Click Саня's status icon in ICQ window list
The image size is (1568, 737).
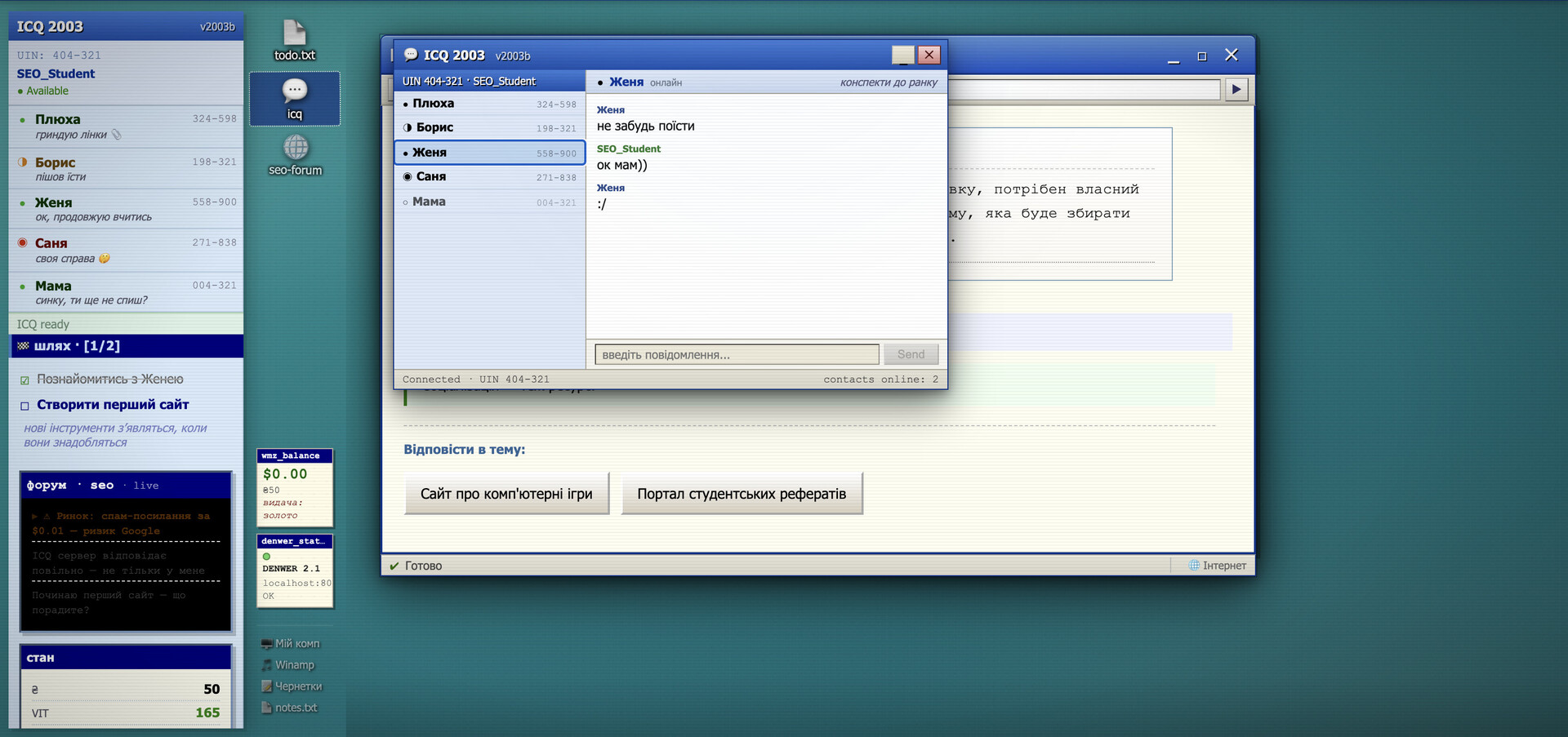click(x=407, y=176)
